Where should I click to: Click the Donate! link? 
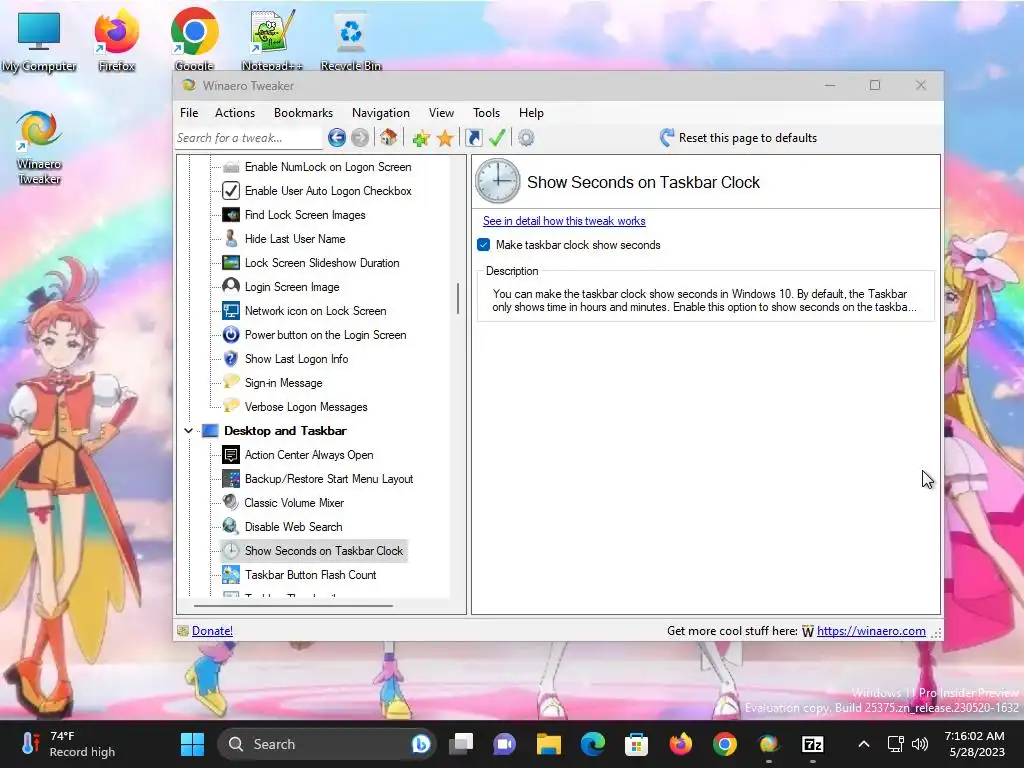coord(212,631)
